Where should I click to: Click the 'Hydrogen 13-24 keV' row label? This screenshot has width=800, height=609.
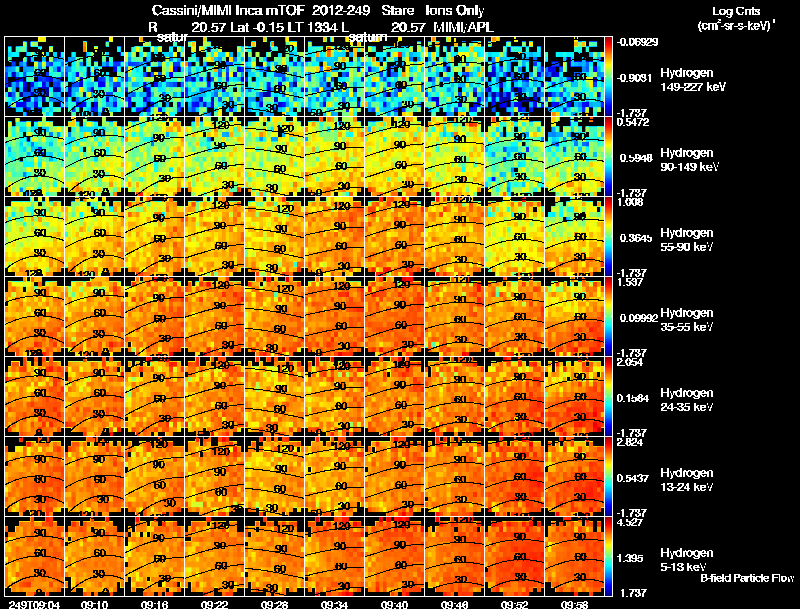pyautogui.click(x=687, y=480)
